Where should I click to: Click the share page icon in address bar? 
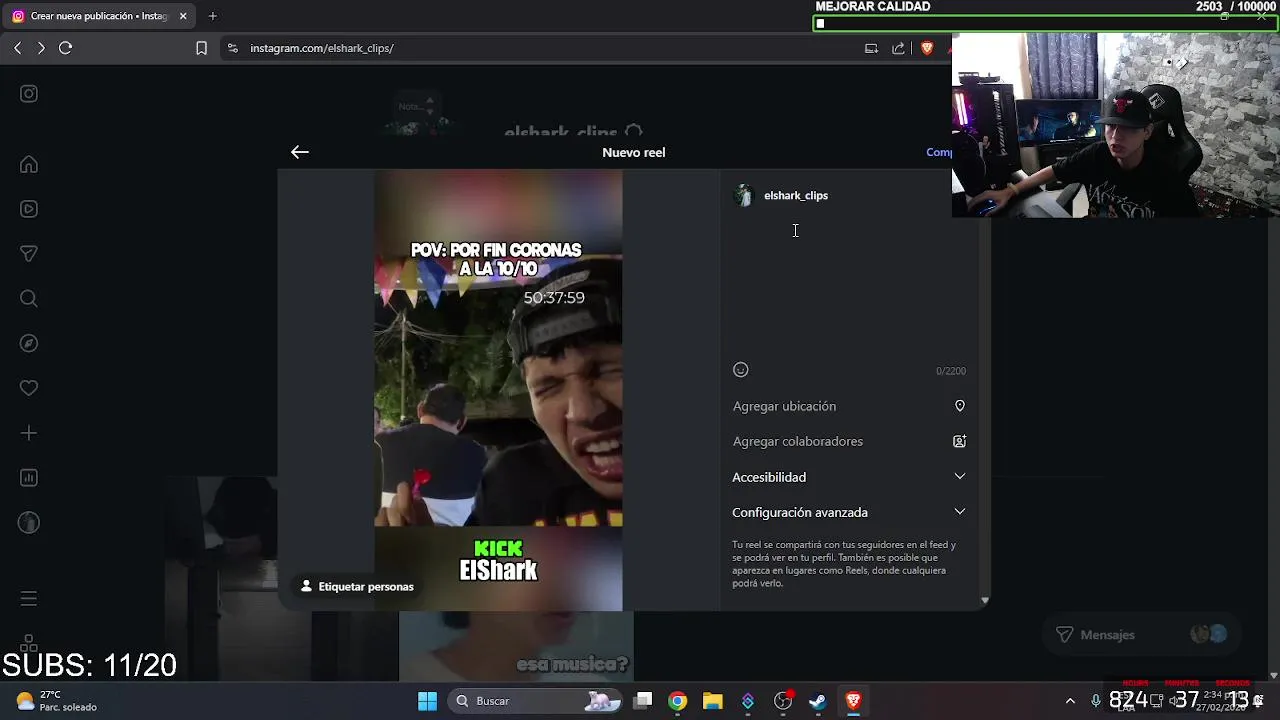click(898, 48)
